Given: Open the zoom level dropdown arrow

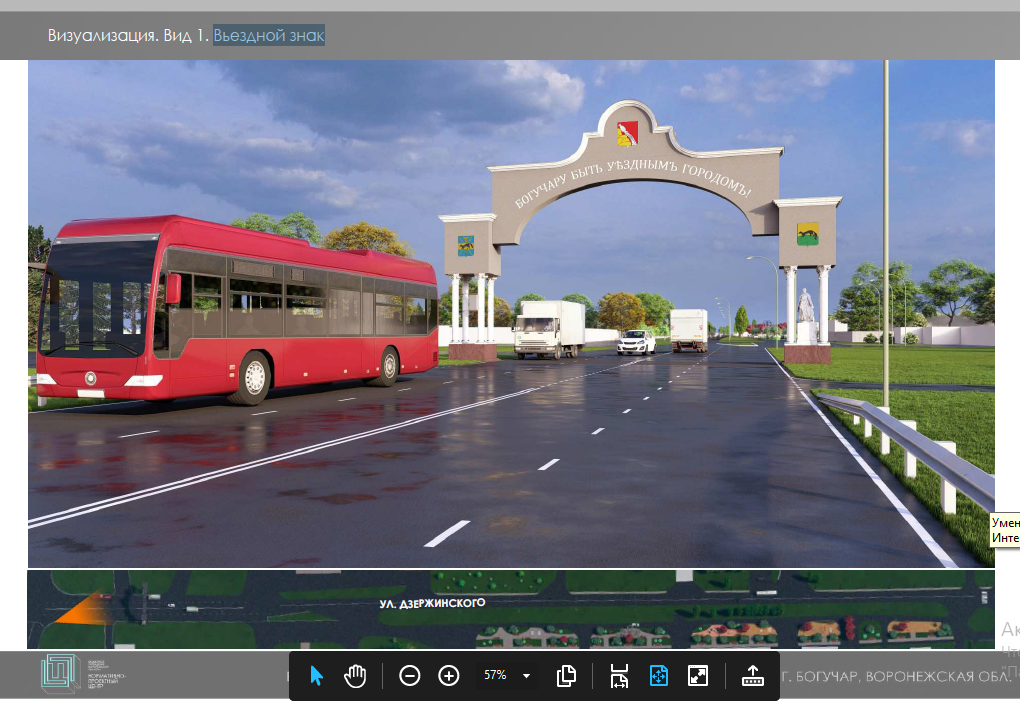Looking at the screenshot, I should coord(526,676).
